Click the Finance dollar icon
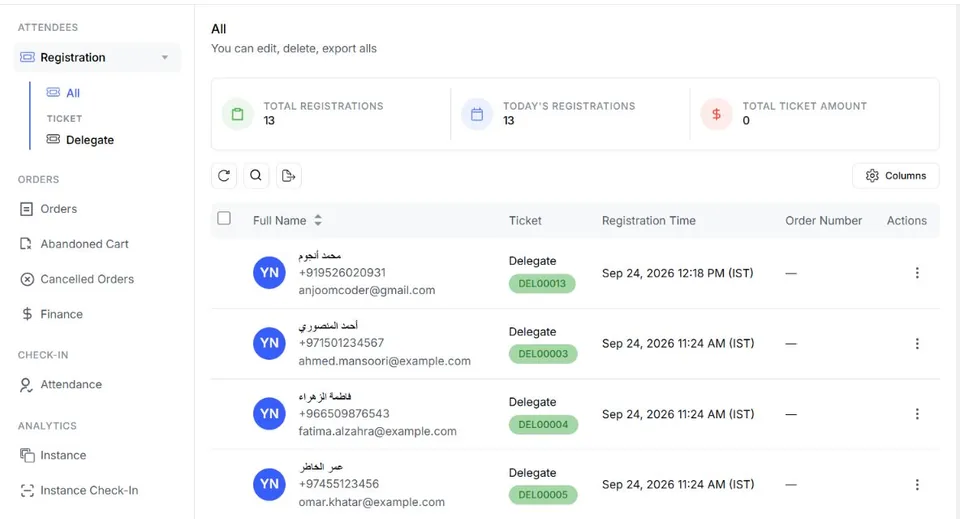This screenshot has height=519, width=960. click(27, 314)
